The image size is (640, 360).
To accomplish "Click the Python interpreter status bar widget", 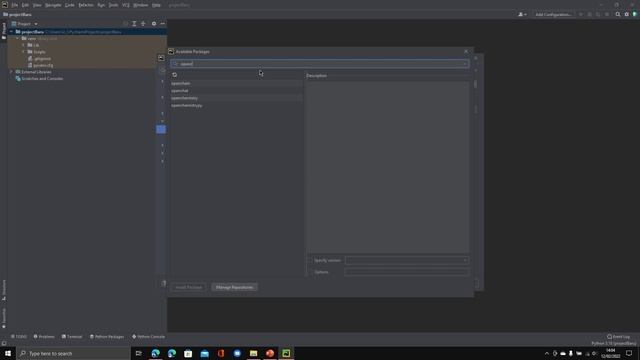I will click(x=613, y=344).
